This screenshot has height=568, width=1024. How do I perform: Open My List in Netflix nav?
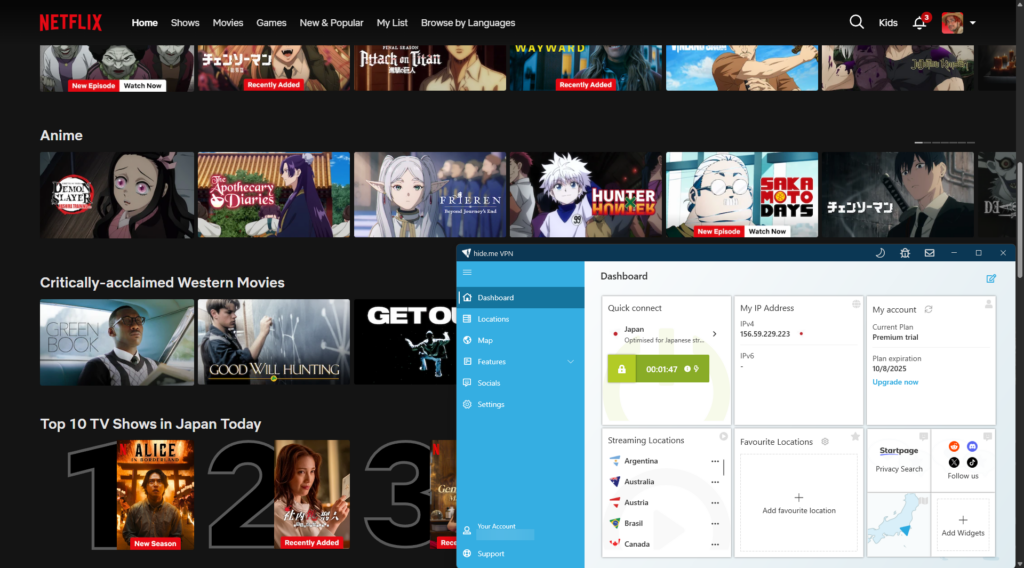pos(392,23)
